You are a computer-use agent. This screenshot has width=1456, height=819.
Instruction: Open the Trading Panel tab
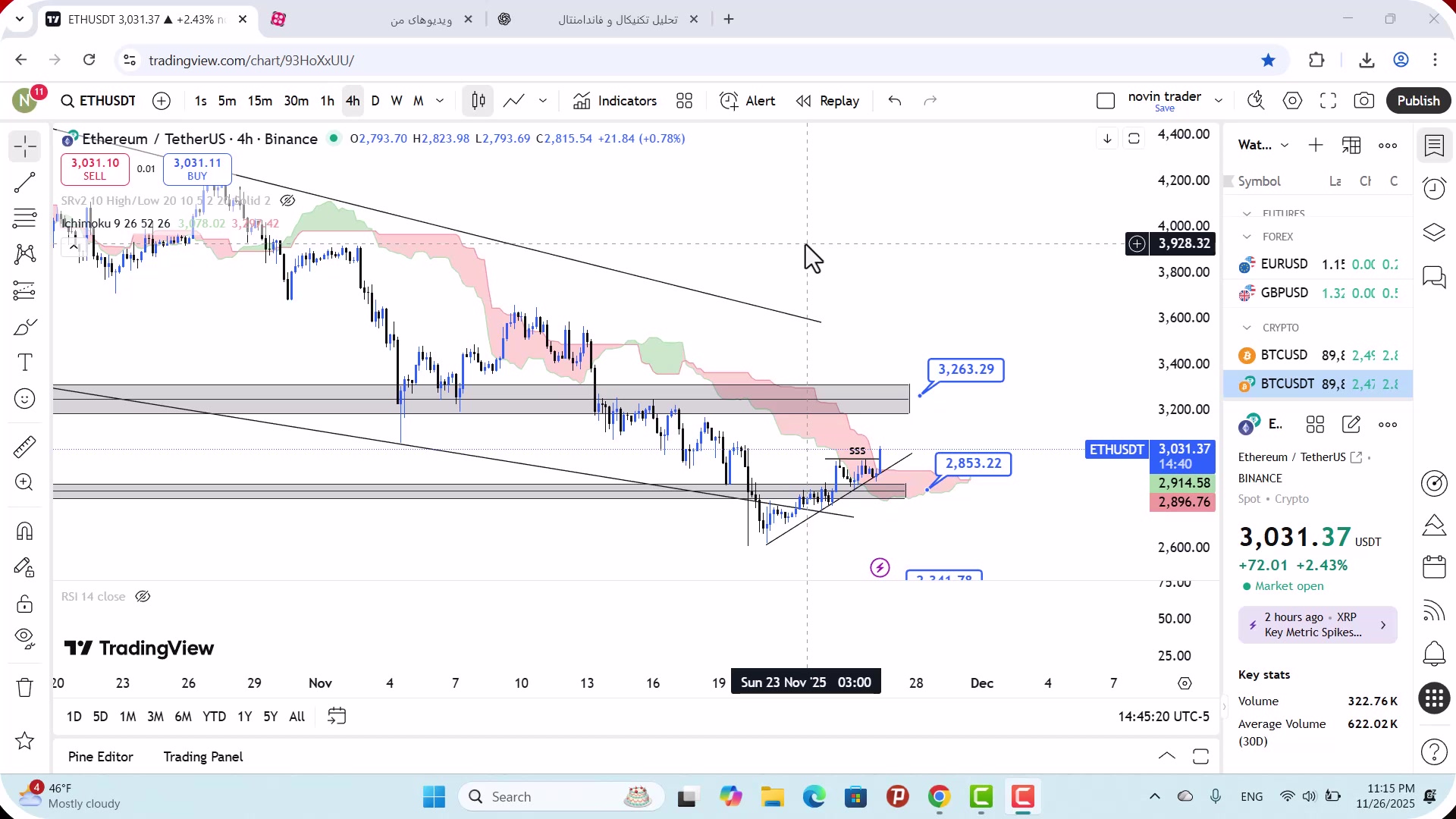[x=203, y=757]
